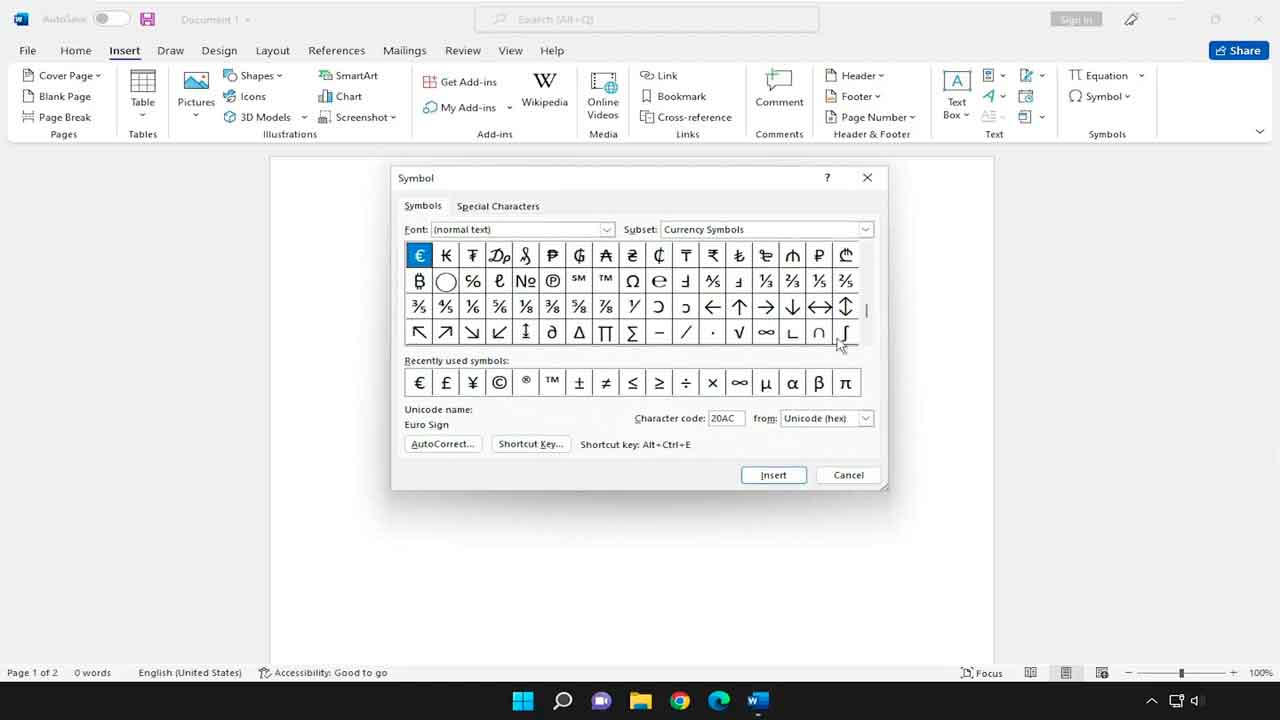The height and width of the screenshot is (720, 1280).
Task: Insert Pictures from the ribbon
Action: (196, 95)
